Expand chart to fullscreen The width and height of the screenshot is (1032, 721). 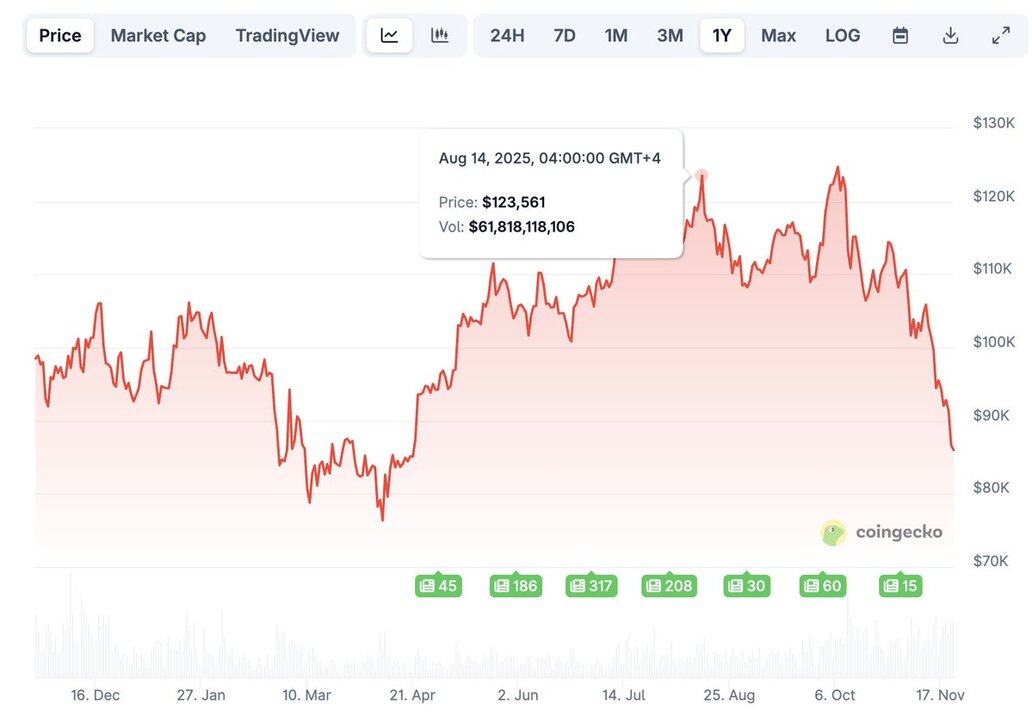coord(1001,36)
